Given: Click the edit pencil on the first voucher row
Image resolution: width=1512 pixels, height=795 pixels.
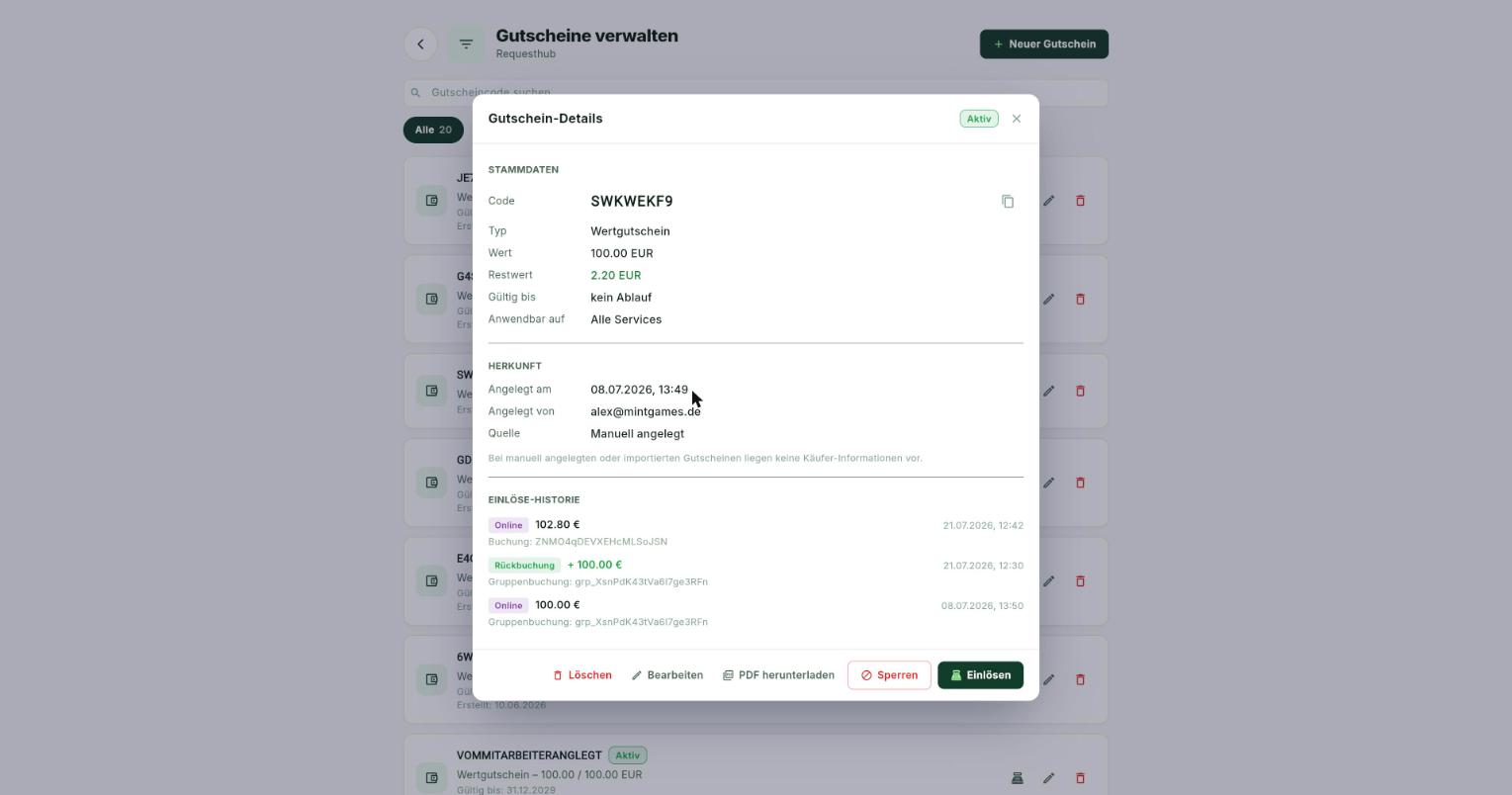Looking at the screenshot, I should pyautogui.click(x=1048, y=201).
